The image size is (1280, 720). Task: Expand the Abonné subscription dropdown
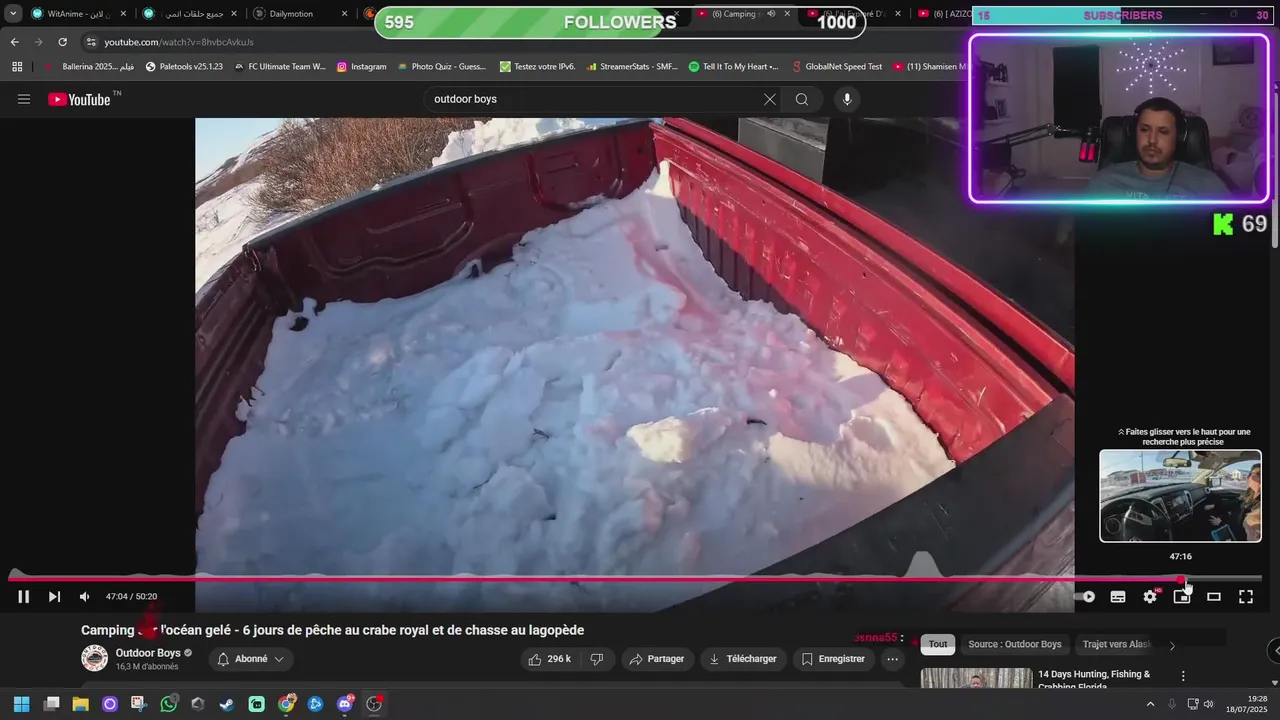[251, 659]
